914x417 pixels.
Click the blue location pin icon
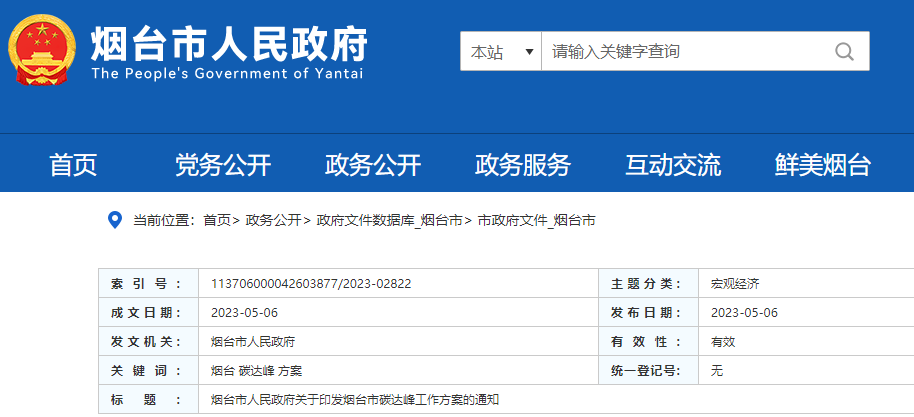pyautogui.click(x=115, y=220)
